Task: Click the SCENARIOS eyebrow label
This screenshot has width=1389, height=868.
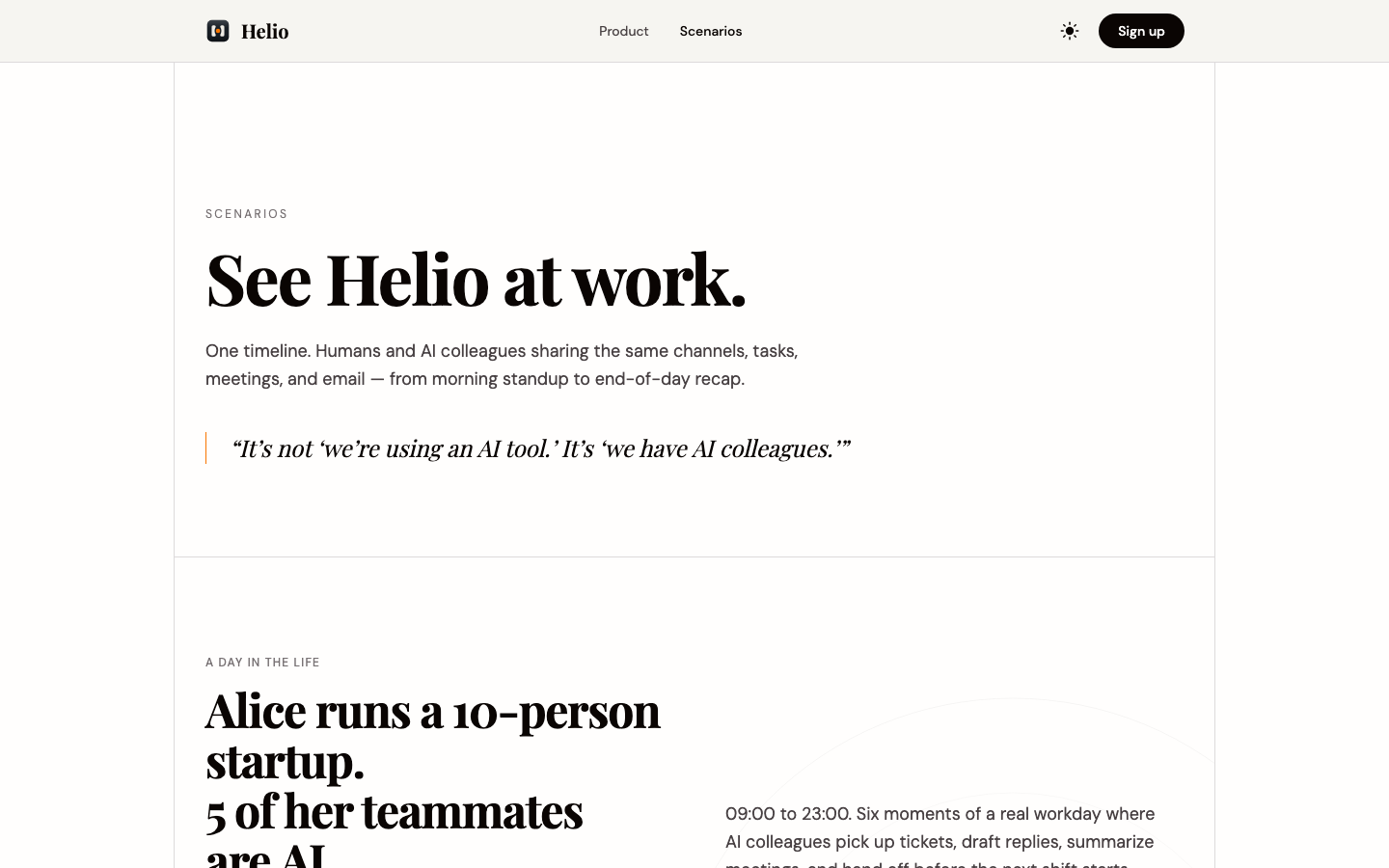Action: point(247,214)
